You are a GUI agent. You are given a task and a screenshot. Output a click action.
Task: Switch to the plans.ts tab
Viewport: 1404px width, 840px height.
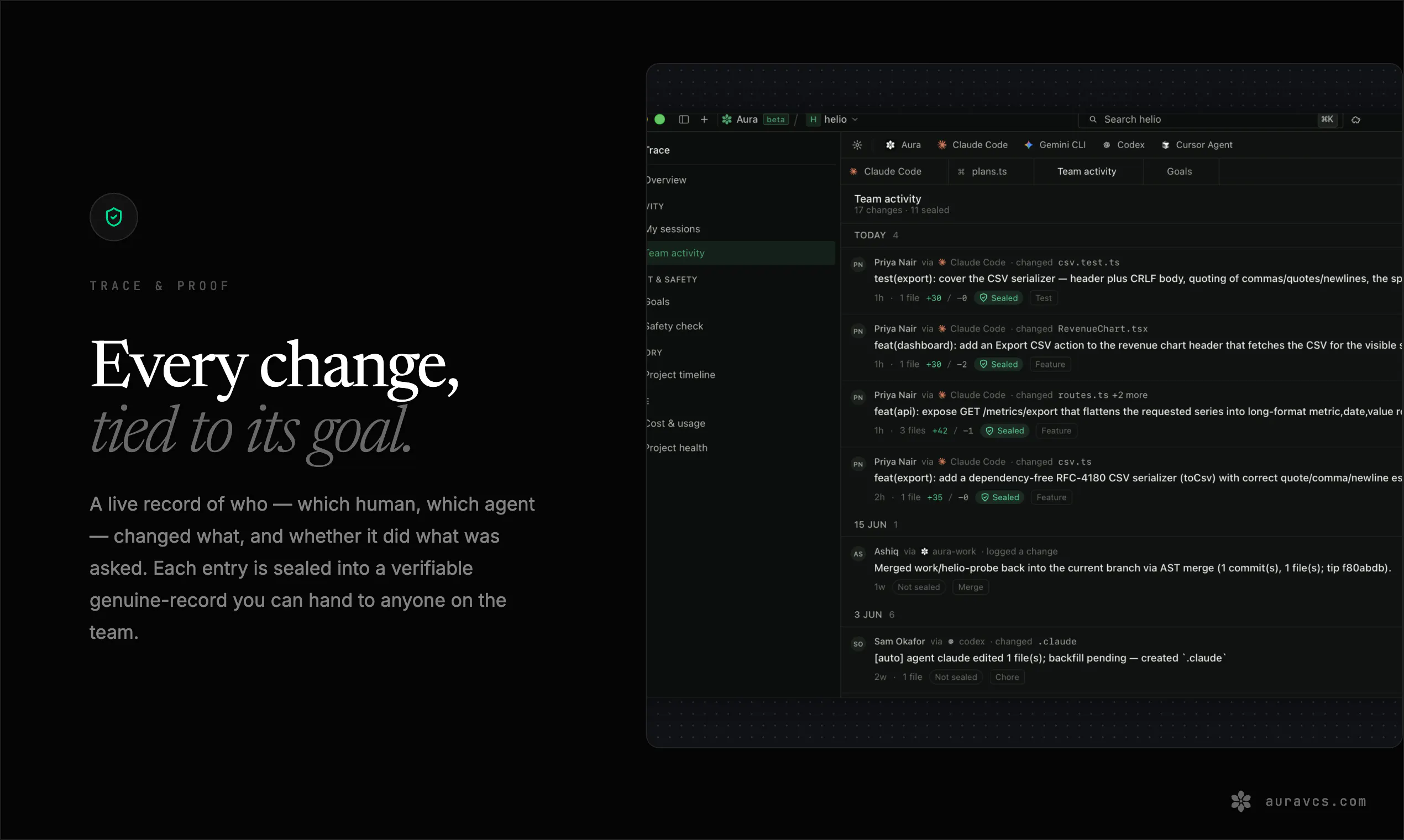coord(991,171)
